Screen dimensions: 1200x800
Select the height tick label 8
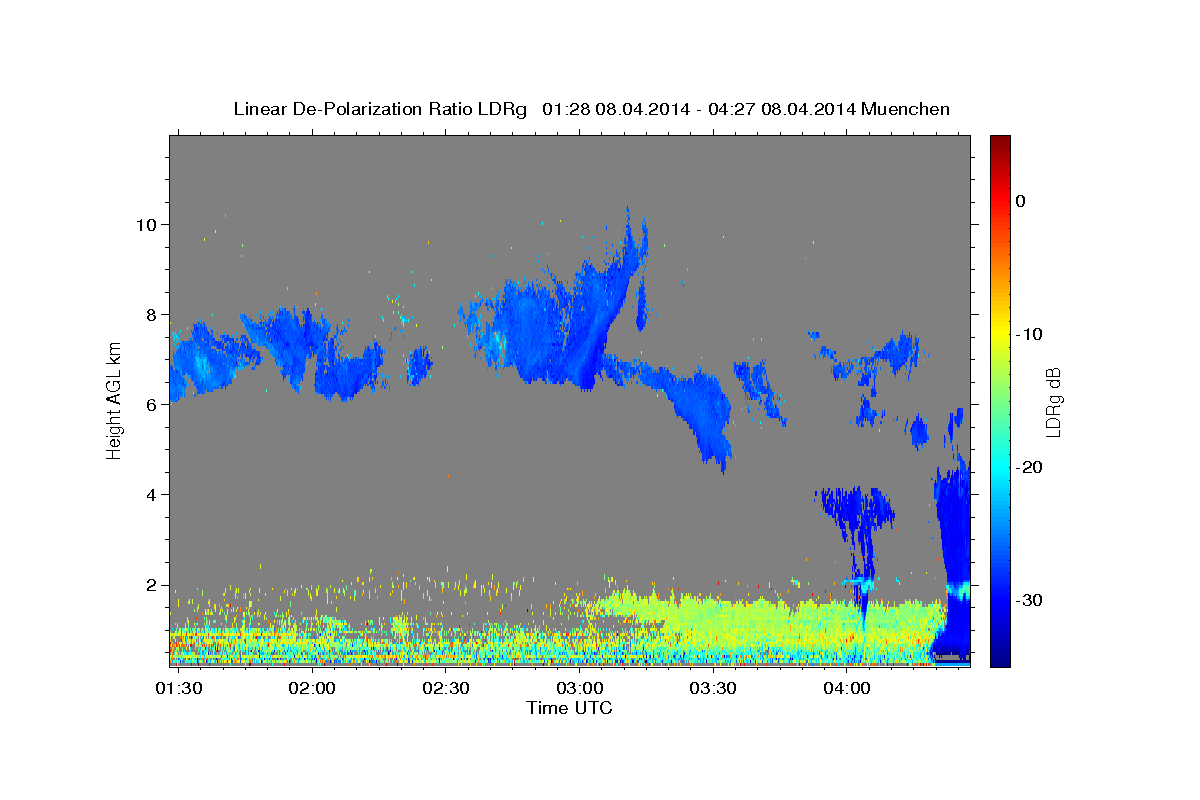151,314
